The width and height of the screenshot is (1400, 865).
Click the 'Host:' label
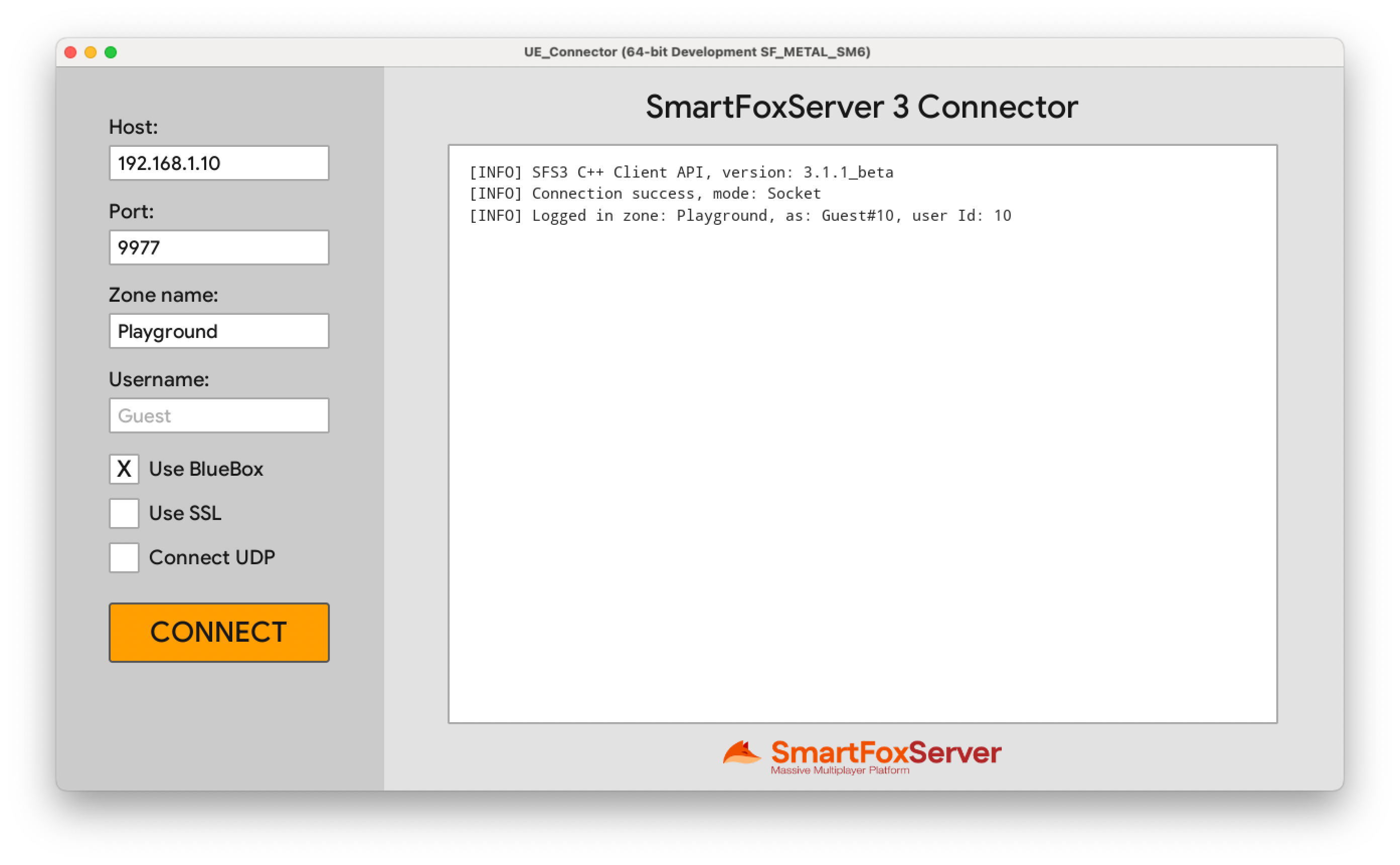click(x=133, y=127)
